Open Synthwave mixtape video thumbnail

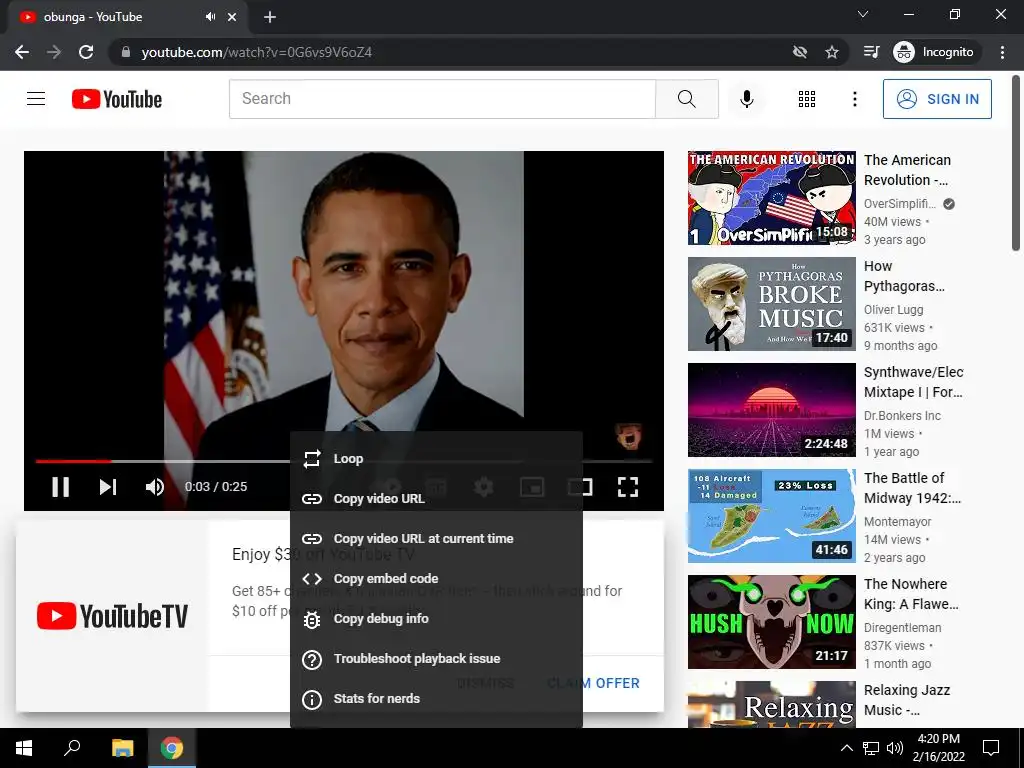coord(771,409)
